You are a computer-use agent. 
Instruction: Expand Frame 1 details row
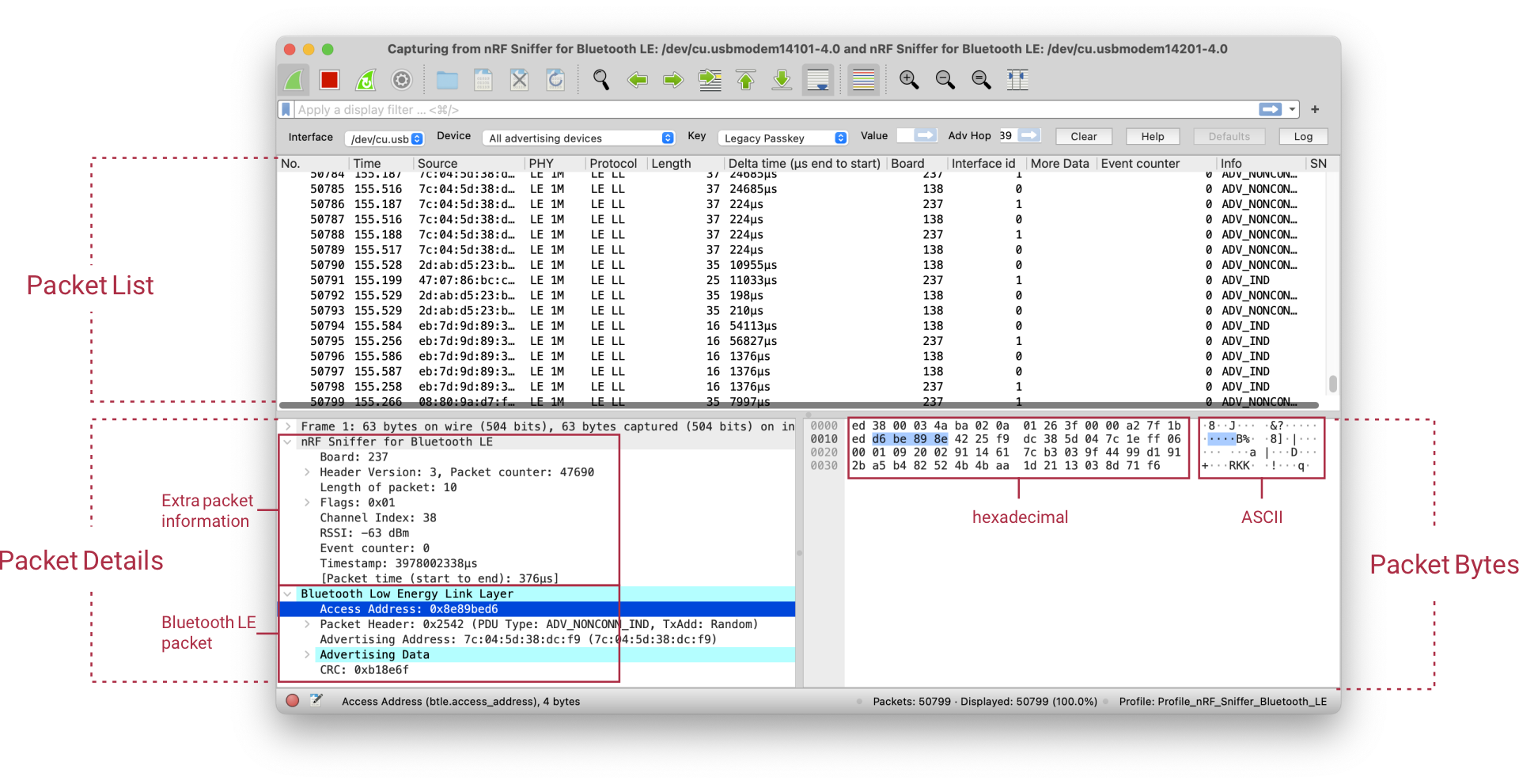[x=288, y=426]
